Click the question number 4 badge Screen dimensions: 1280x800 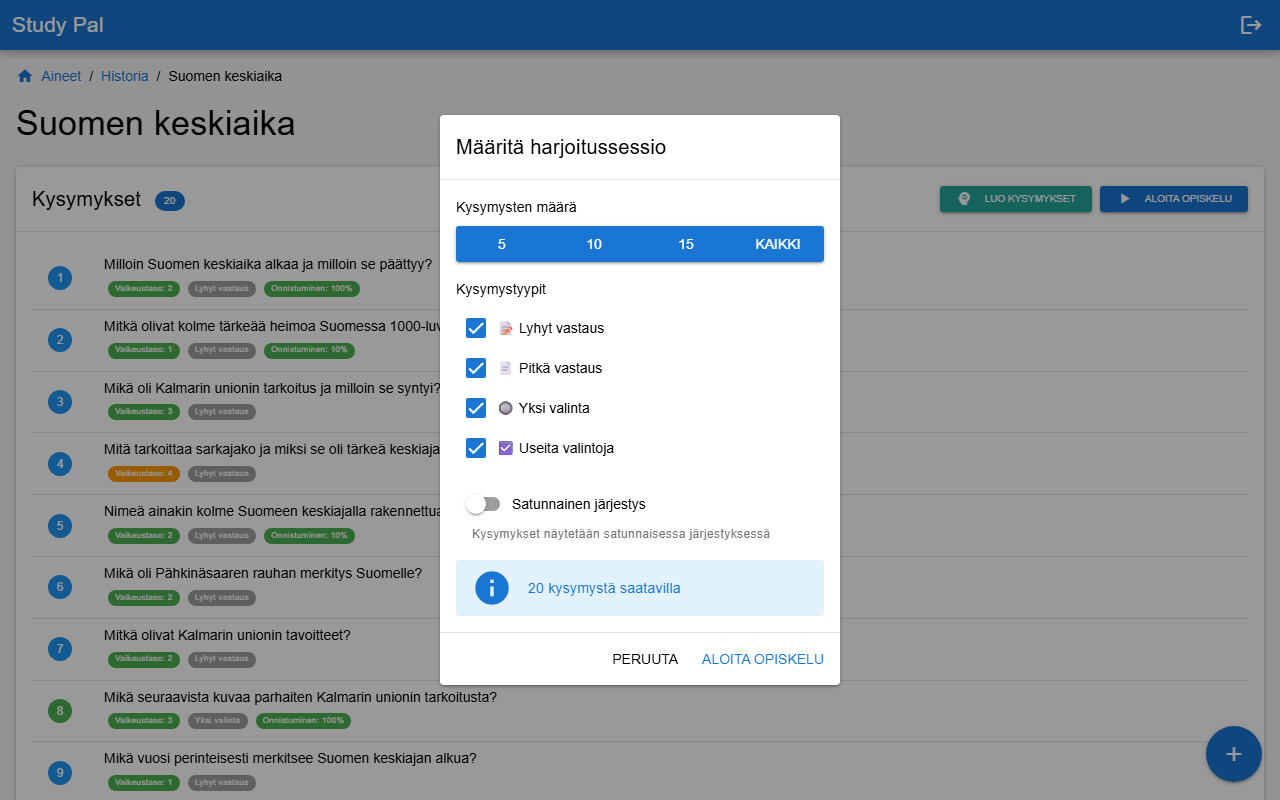60,464
